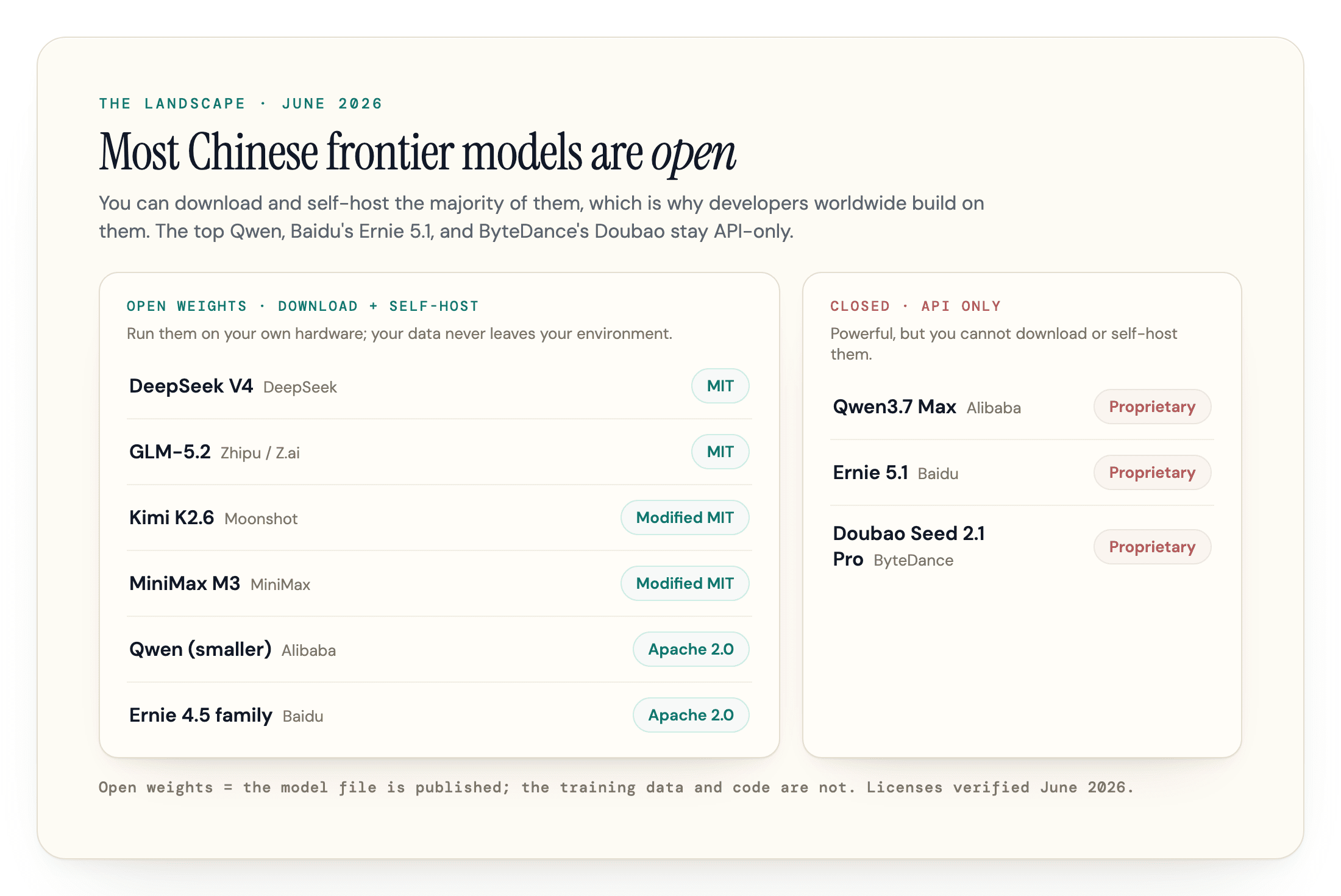Click the MIT badge for DeepSeek V4

tap(720, 386)
